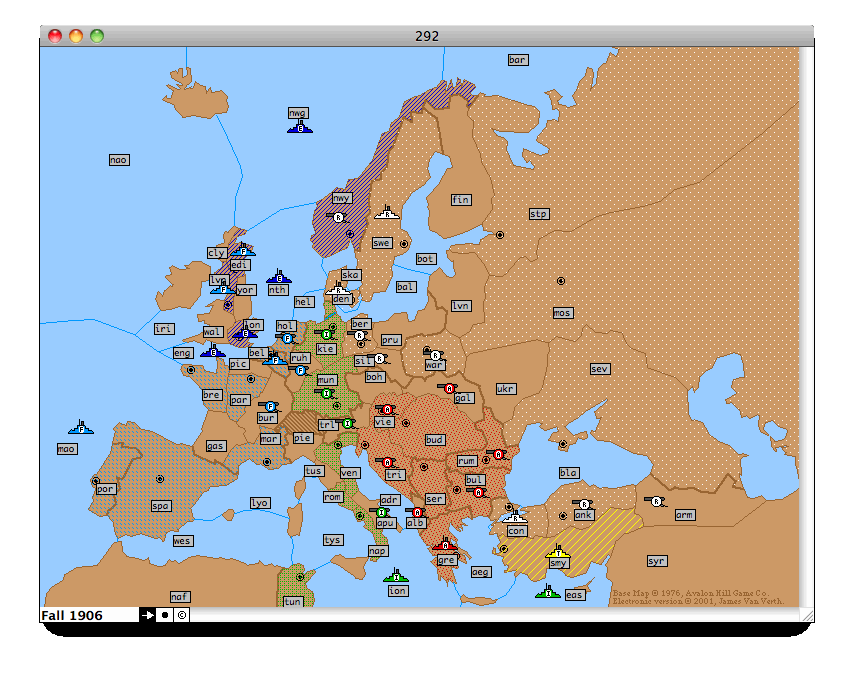Screen dimensions: 854x677
Task: Click the "lyo" Gulf of Lyon label
Action: tap(260, 503)
